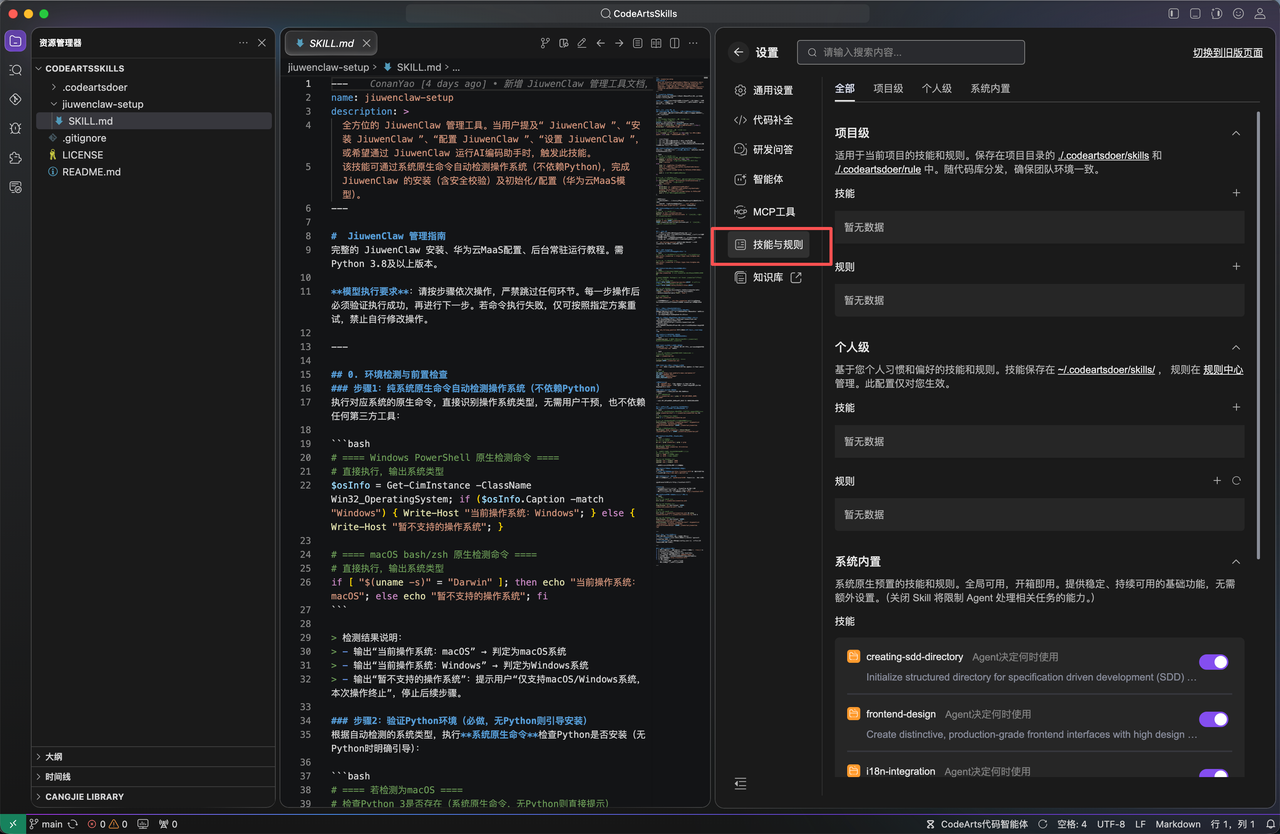Click the back arrow in editor toolbar
This screenshot has width=1280, height=834.
(x=600, y=43)
